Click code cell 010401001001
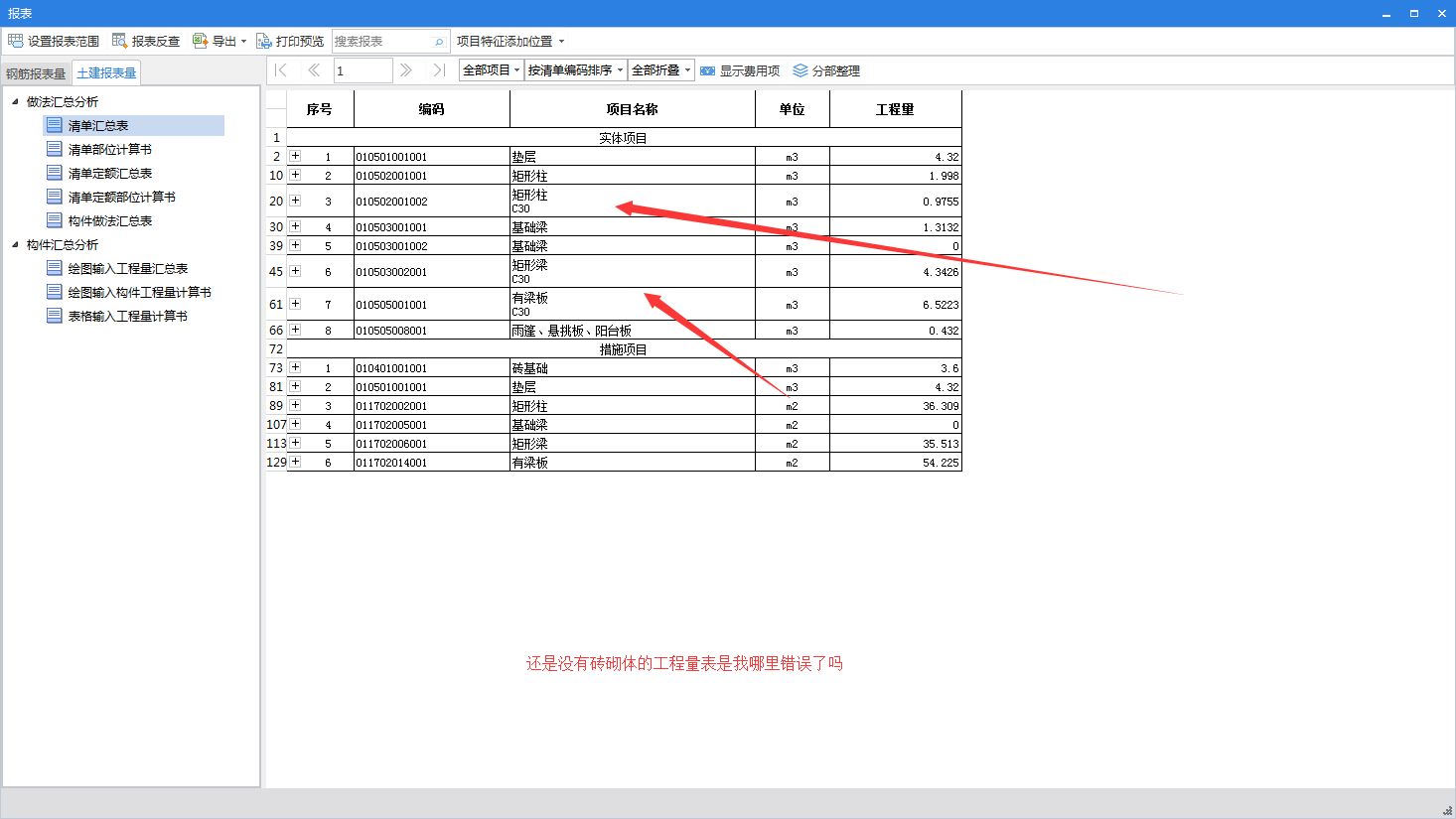The width and height of the screenshot is (1456, 819). (x=432, y=368)
